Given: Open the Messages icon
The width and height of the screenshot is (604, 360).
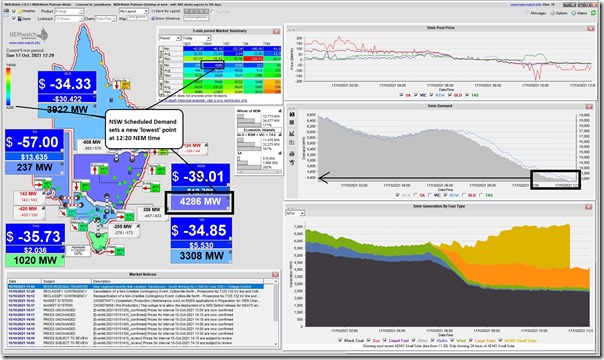Looking at the screenshot, I should [x=527, y=13].
